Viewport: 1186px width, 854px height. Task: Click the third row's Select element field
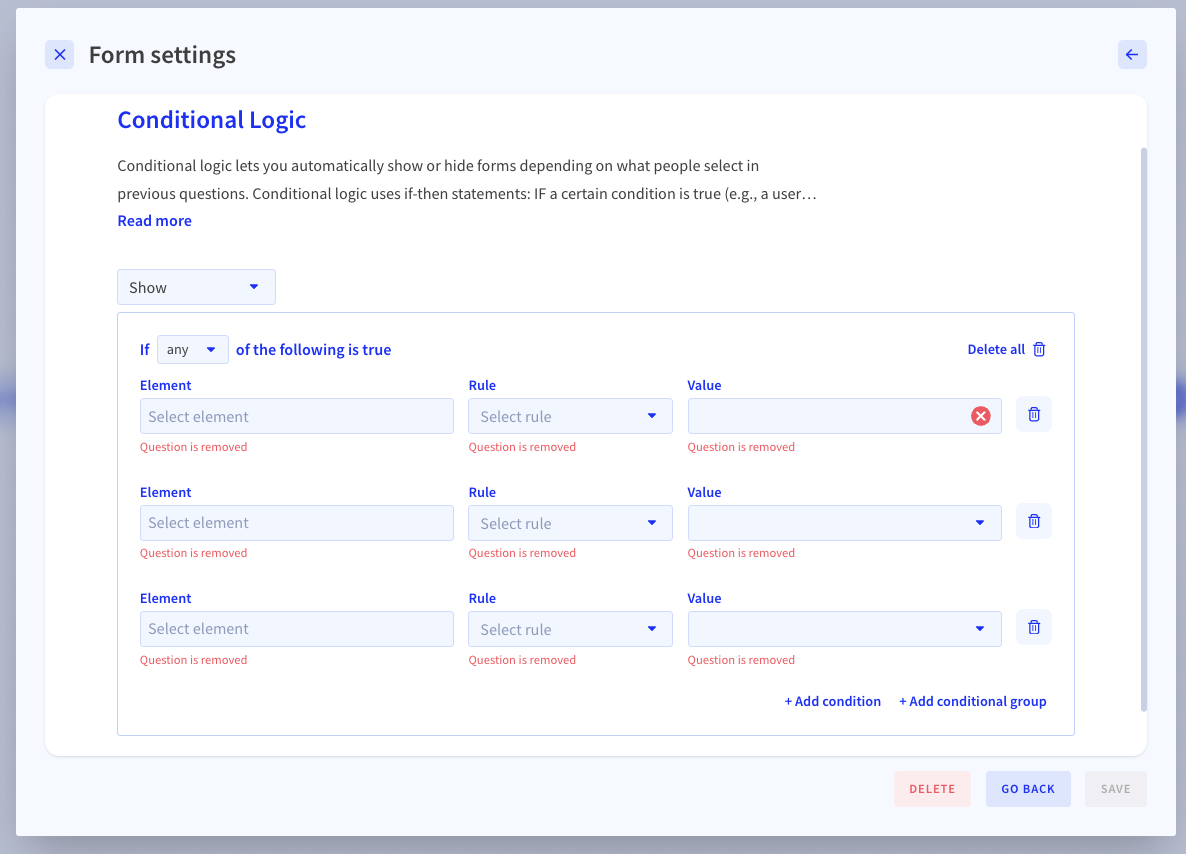pos(296,629)
